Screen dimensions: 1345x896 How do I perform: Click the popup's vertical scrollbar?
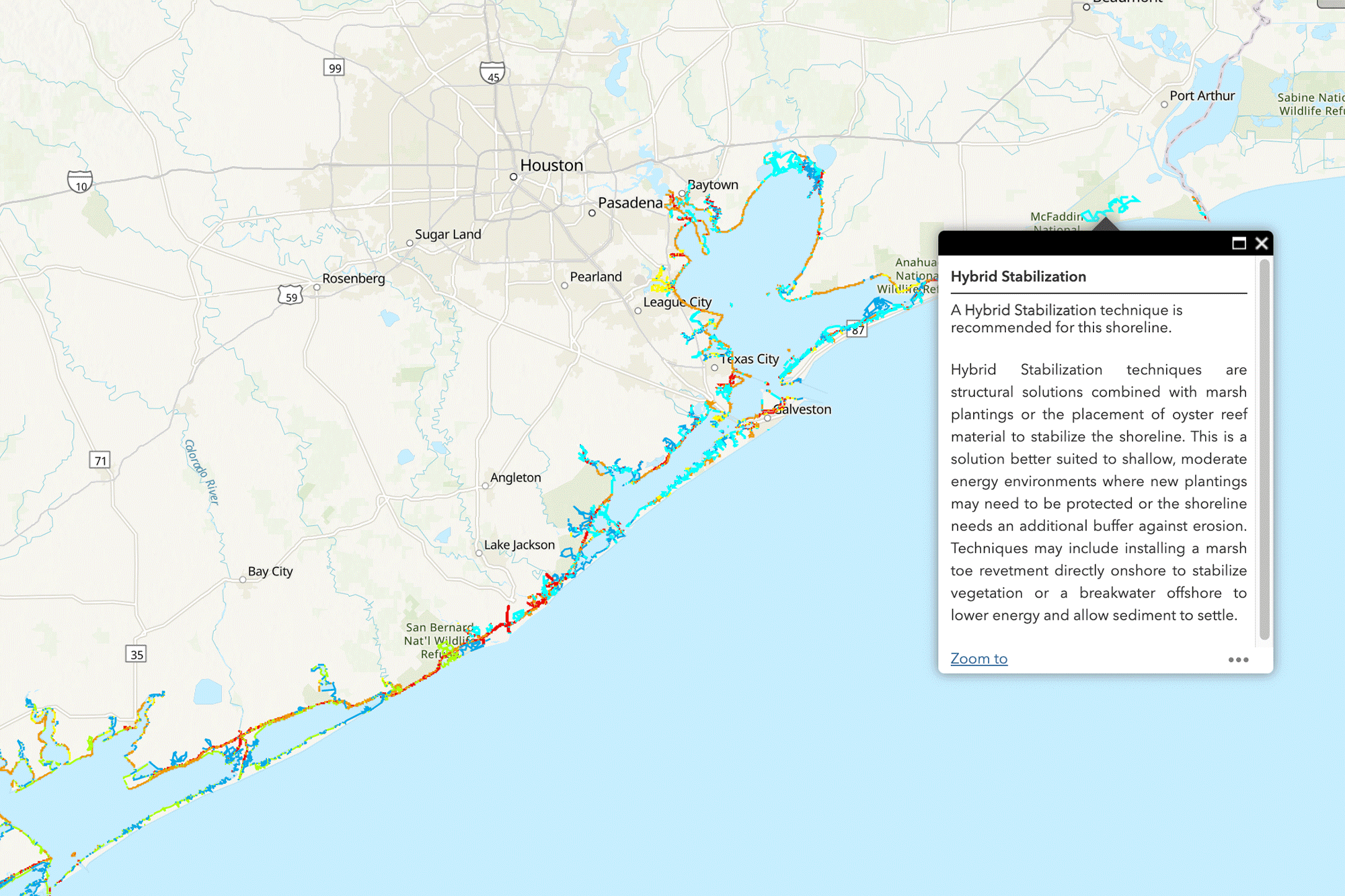[x=1264, y=449]
